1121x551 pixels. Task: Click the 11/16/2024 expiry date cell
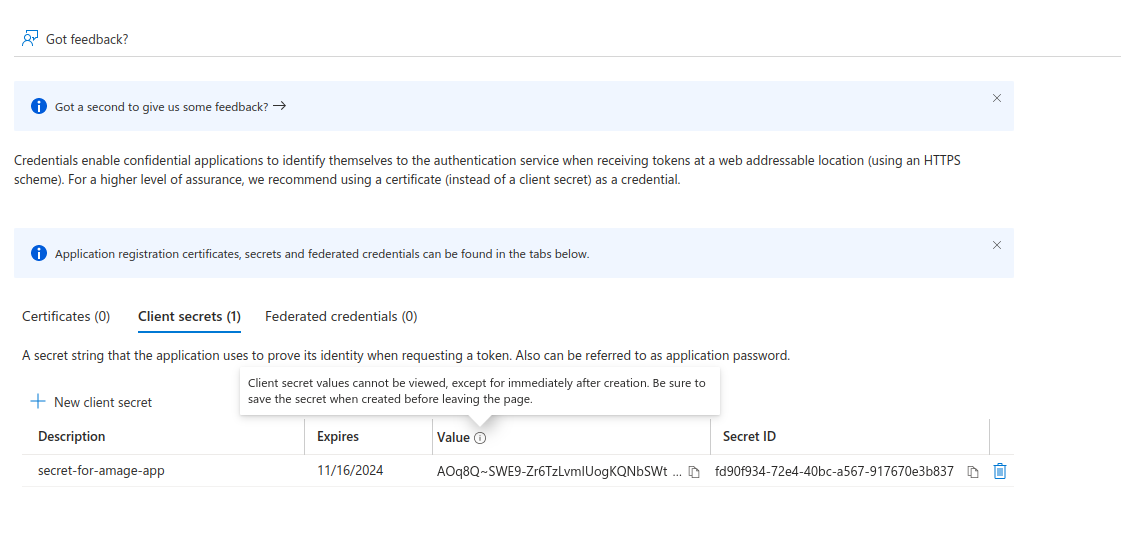point(350,471)
